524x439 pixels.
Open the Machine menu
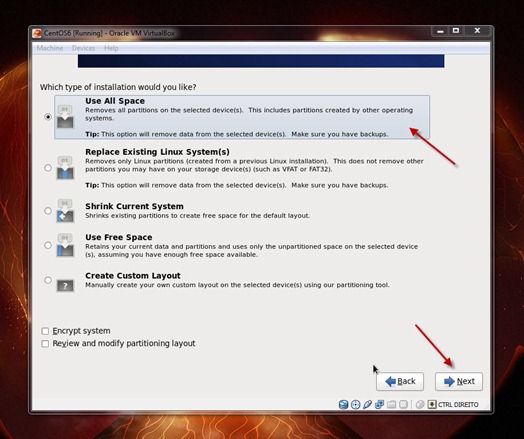[50, 48]
